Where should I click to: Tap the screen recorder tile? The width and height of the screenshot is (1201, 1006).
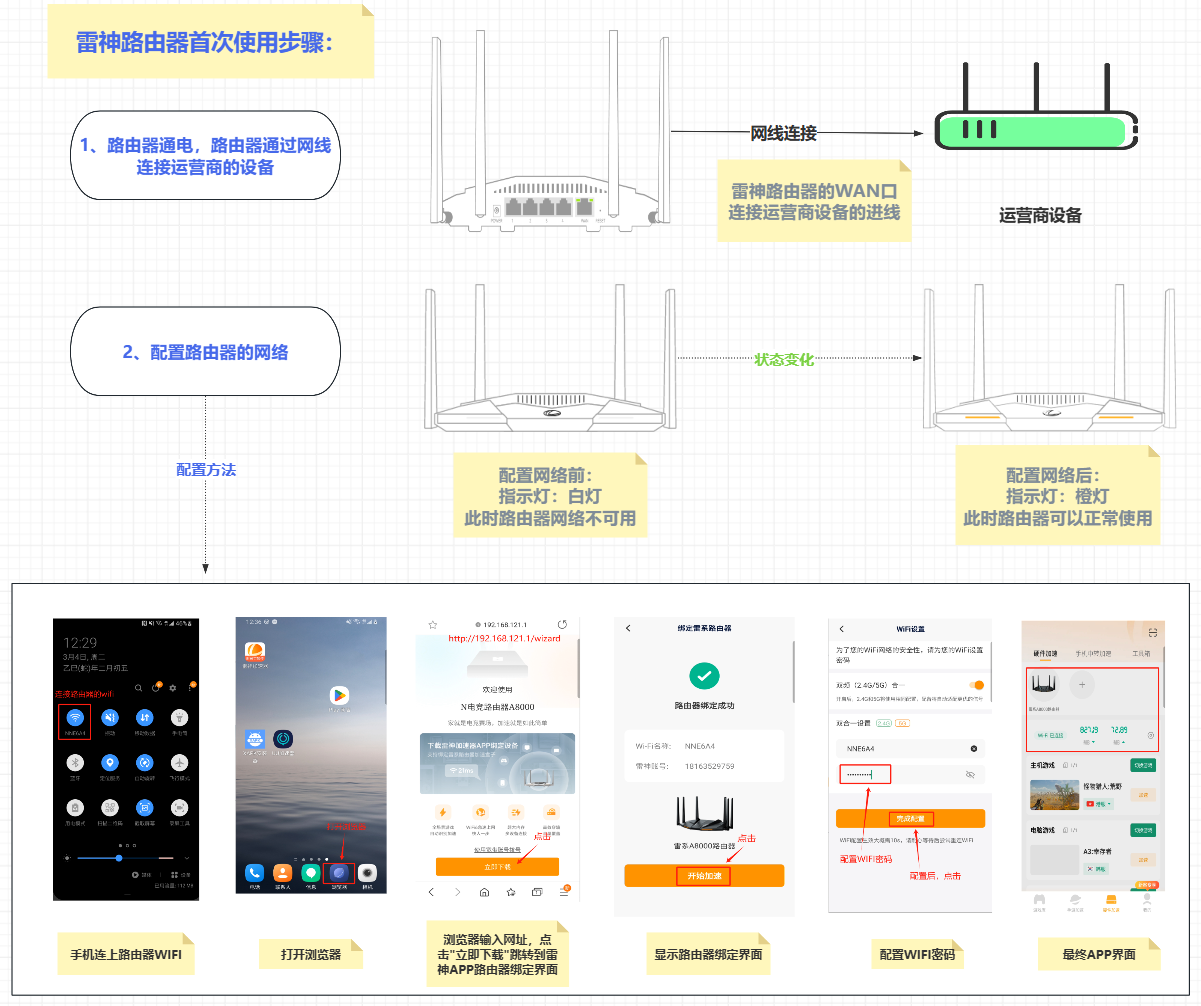coord(178,806)
